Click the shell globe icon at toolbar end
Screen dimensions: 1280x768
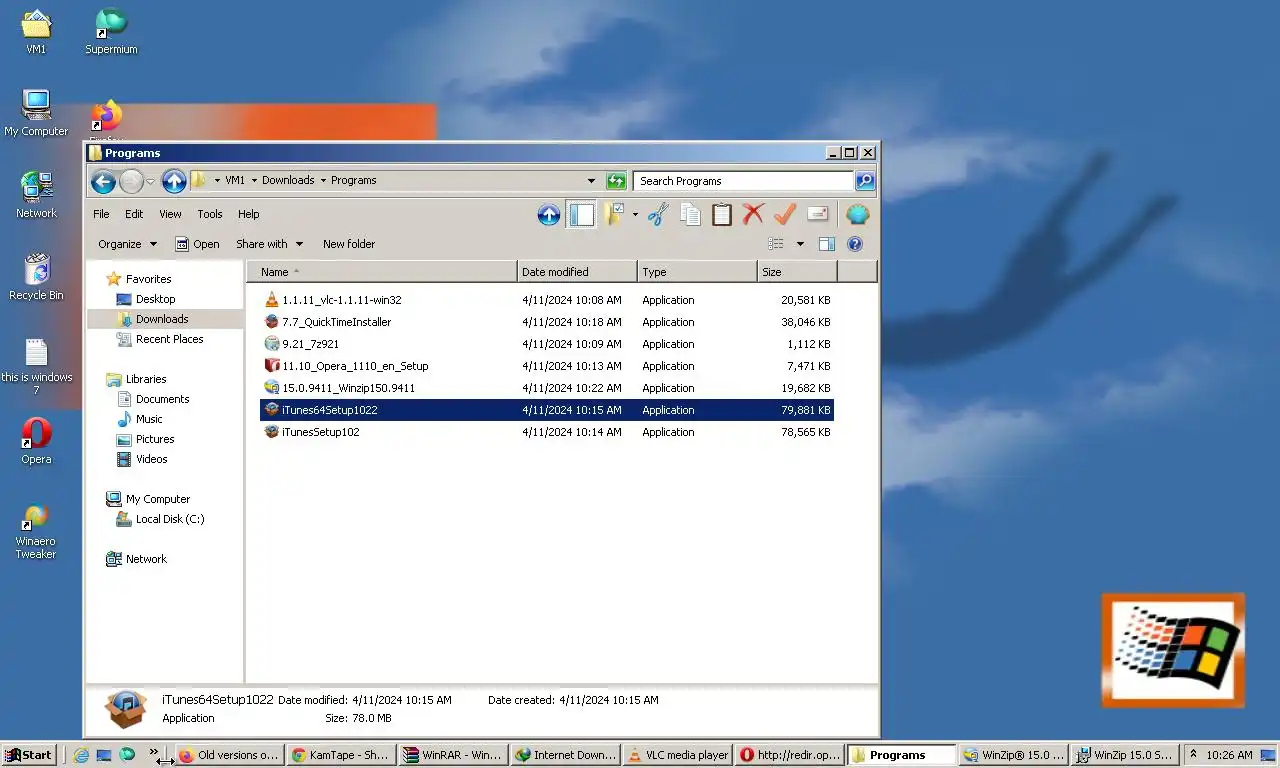[x=857, y=214]
